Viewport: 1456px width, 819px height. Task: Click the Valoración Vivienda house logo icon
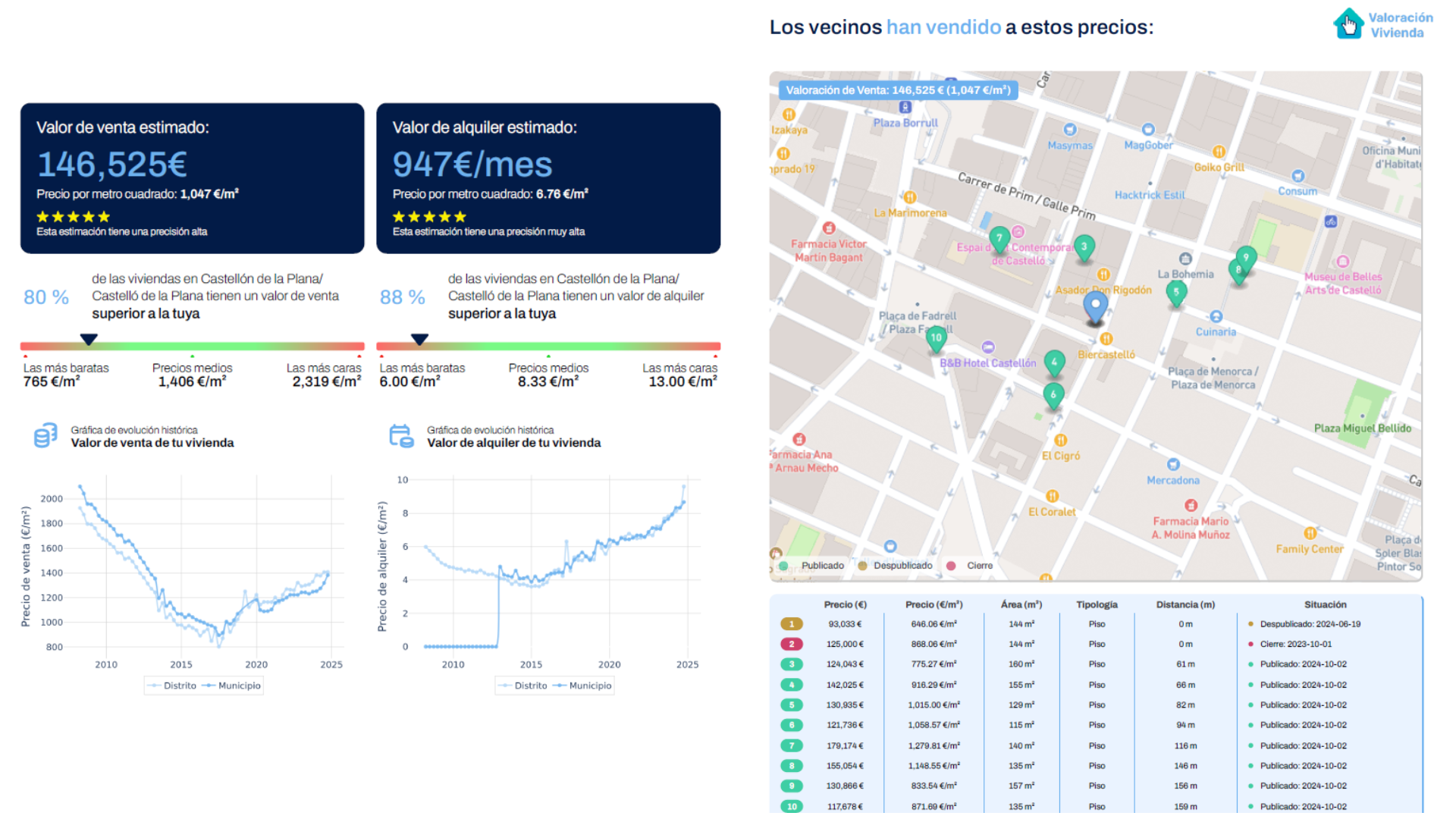1348,24
